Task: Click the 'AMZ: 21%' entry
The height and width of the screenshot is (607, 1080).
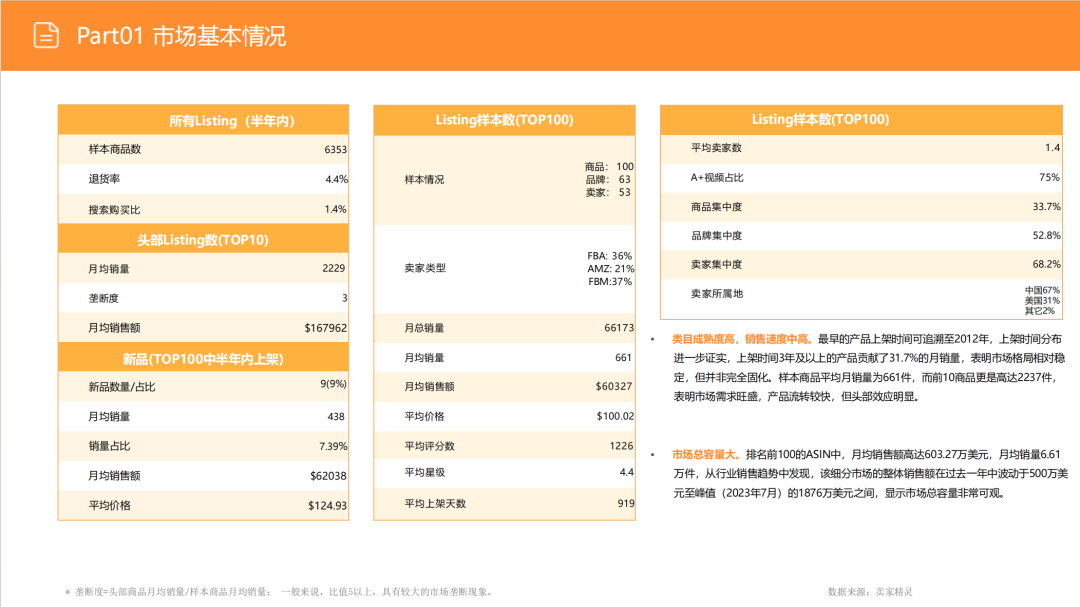Action: tap(611, 269)
